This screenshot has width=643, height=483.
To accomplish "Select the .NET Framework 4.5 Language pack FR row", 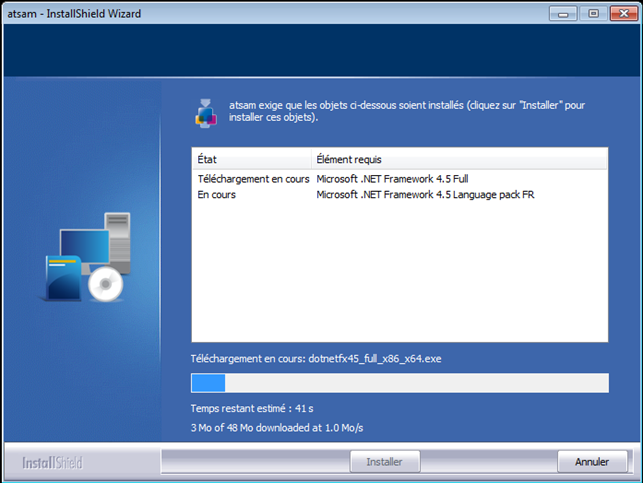I will [x=399, y=194].
